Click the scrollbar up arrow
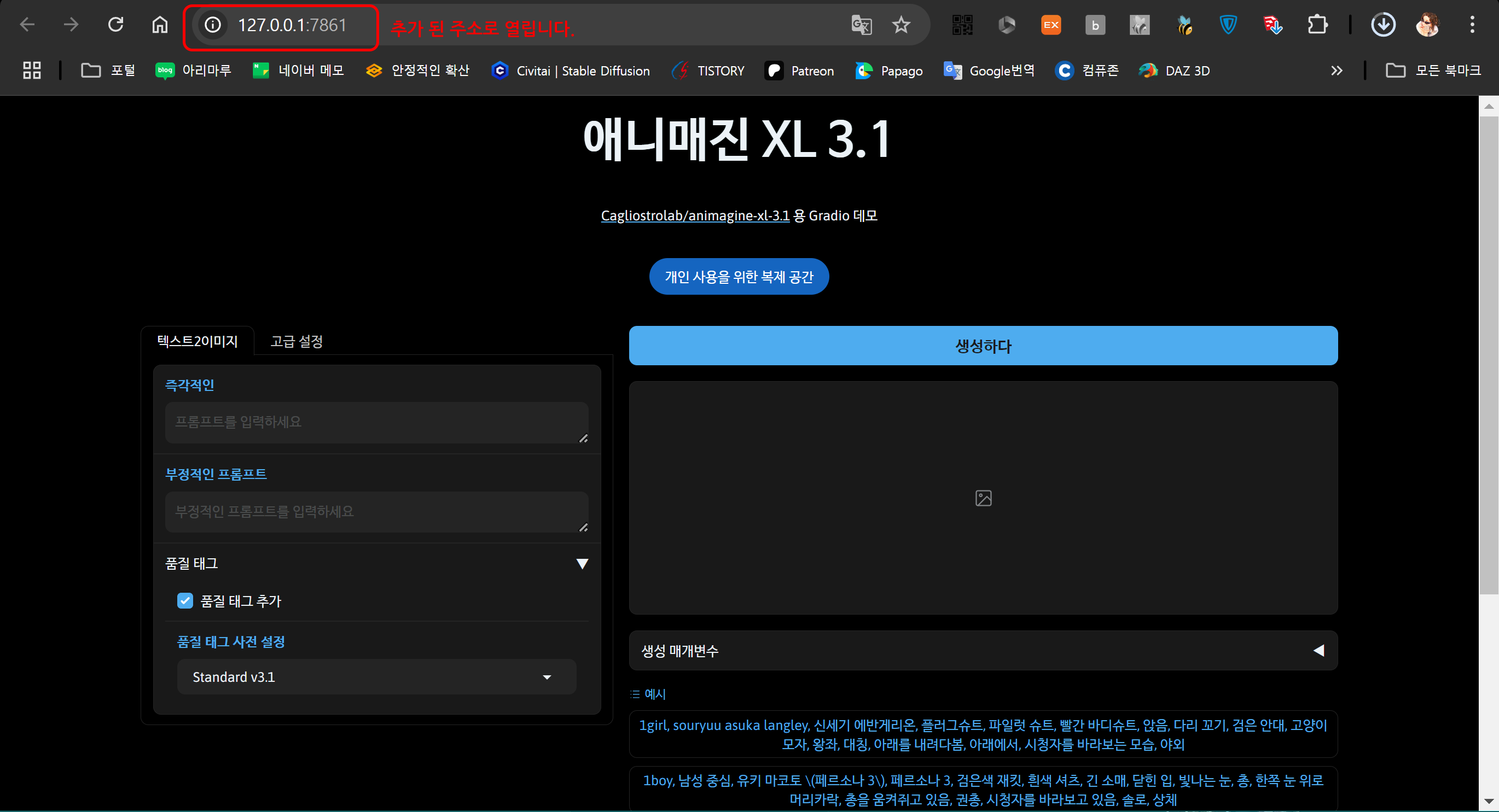Viewport: 1499px width, 812px height. click(x=1489, y=106)
